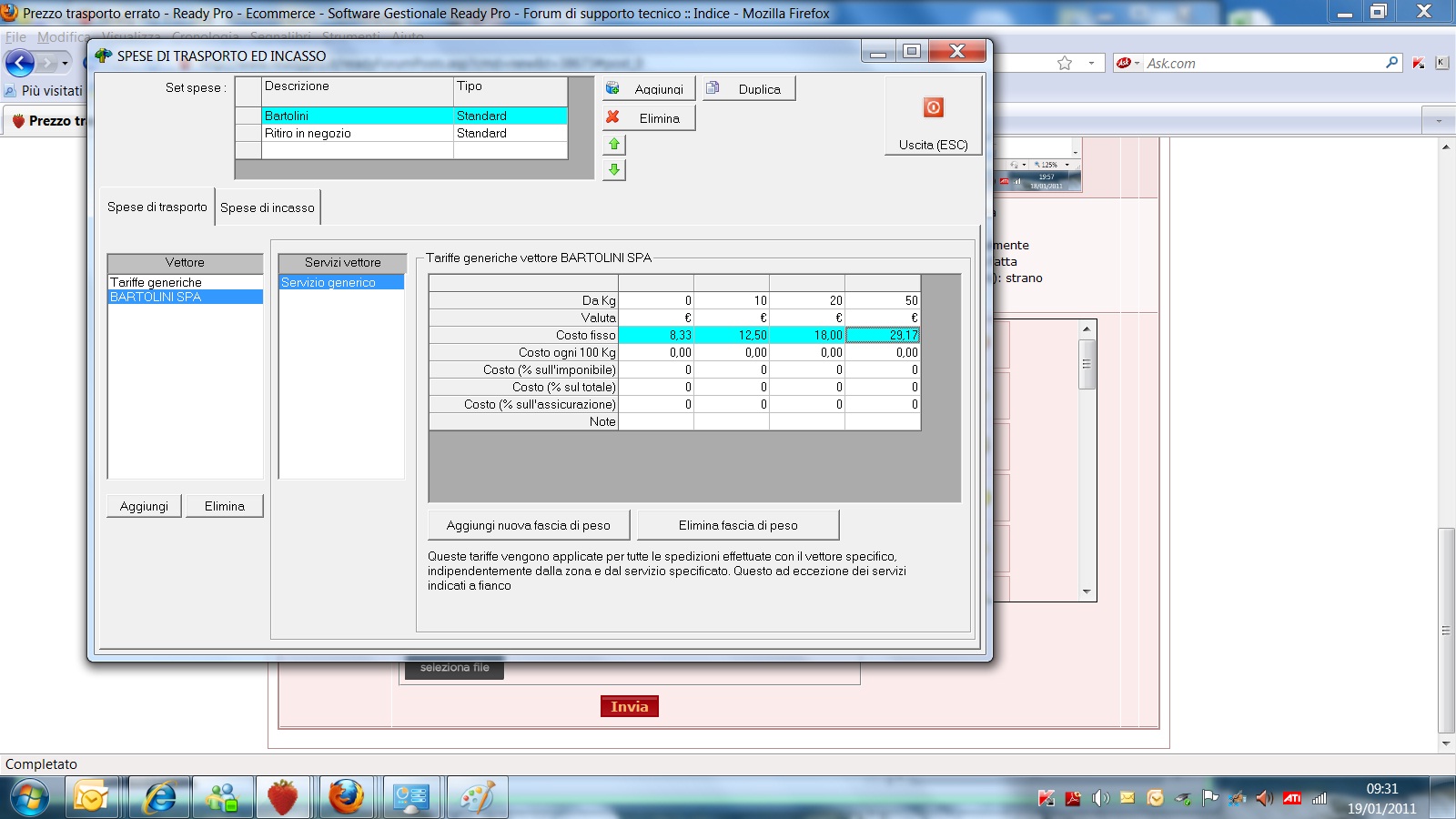Screen dimensions: 1456x819
Task: Open the dropdown arrow beside bookmark star
Action: [1091, 63]
